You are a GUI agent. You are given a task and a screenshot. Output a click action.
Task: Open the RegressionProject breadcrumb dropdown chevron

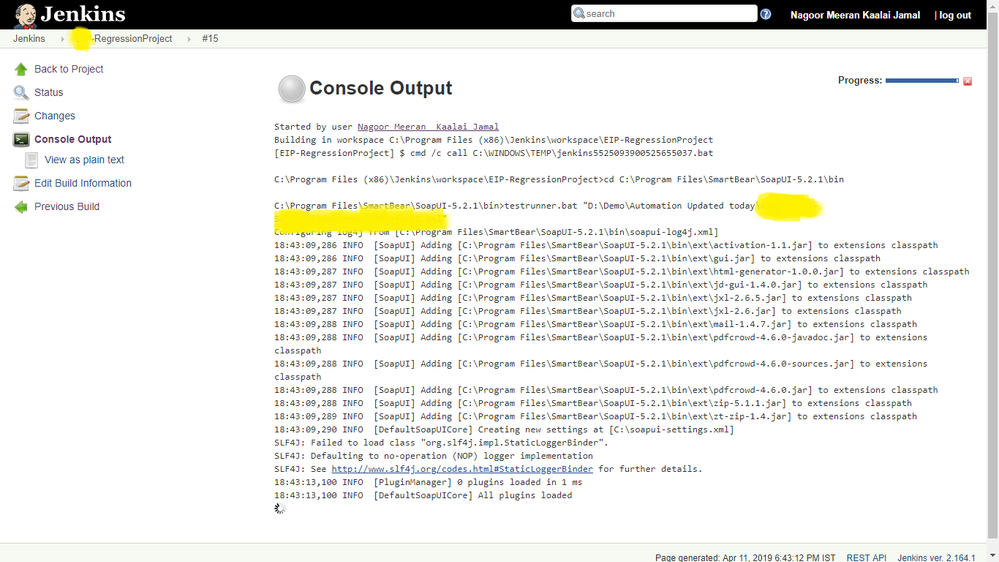(x=189, y=39)
